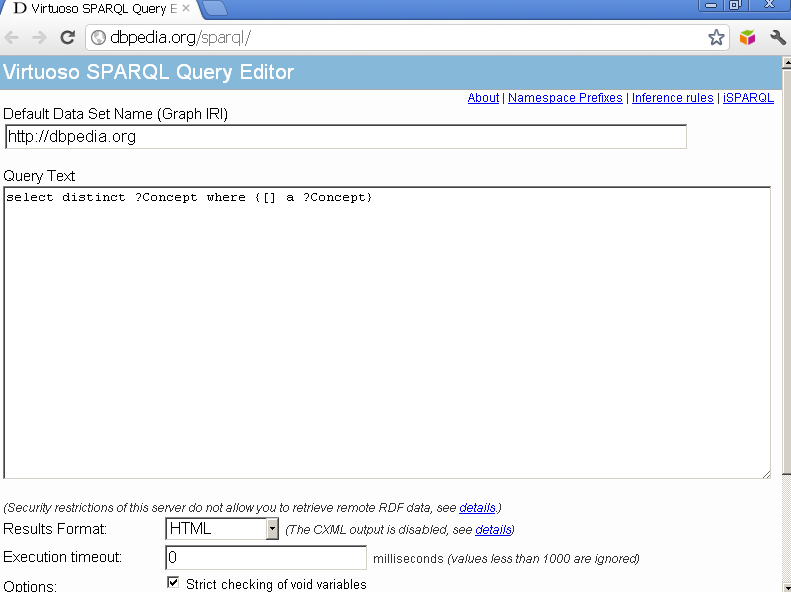Open the iSPARQL link
The image size is (791, 592).
748,98
